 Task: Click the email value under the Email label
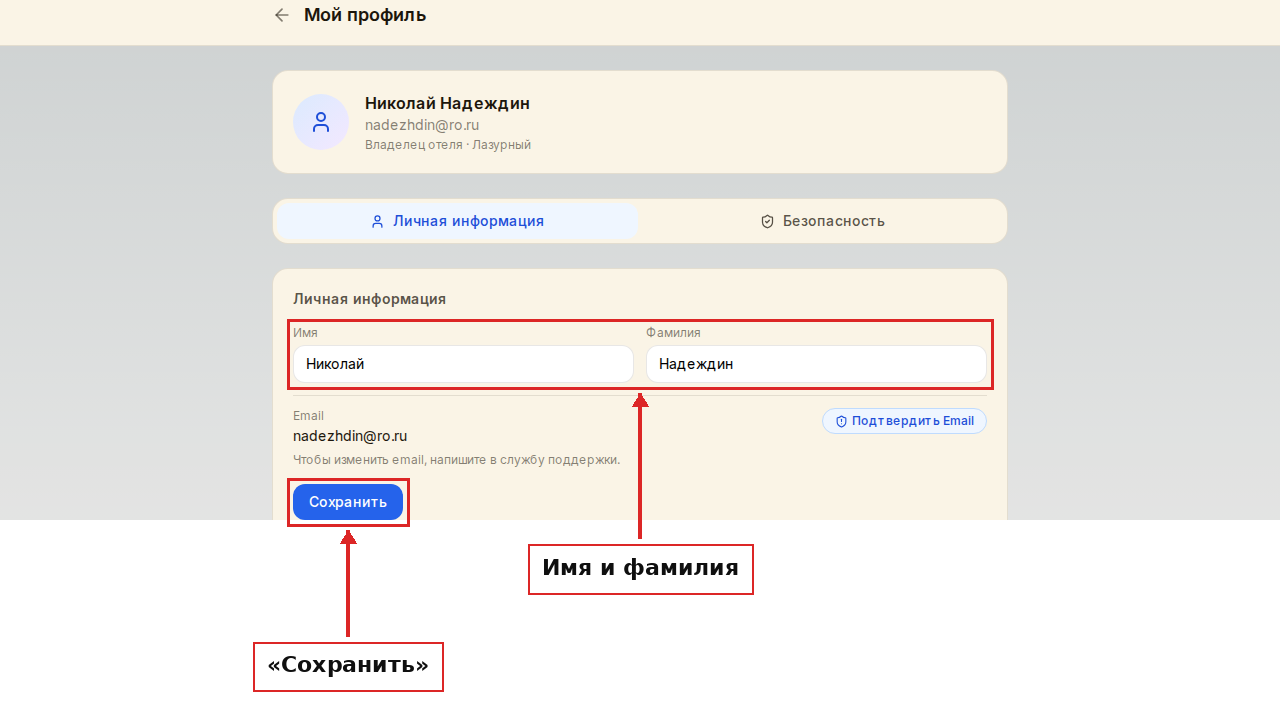point(350,436)
